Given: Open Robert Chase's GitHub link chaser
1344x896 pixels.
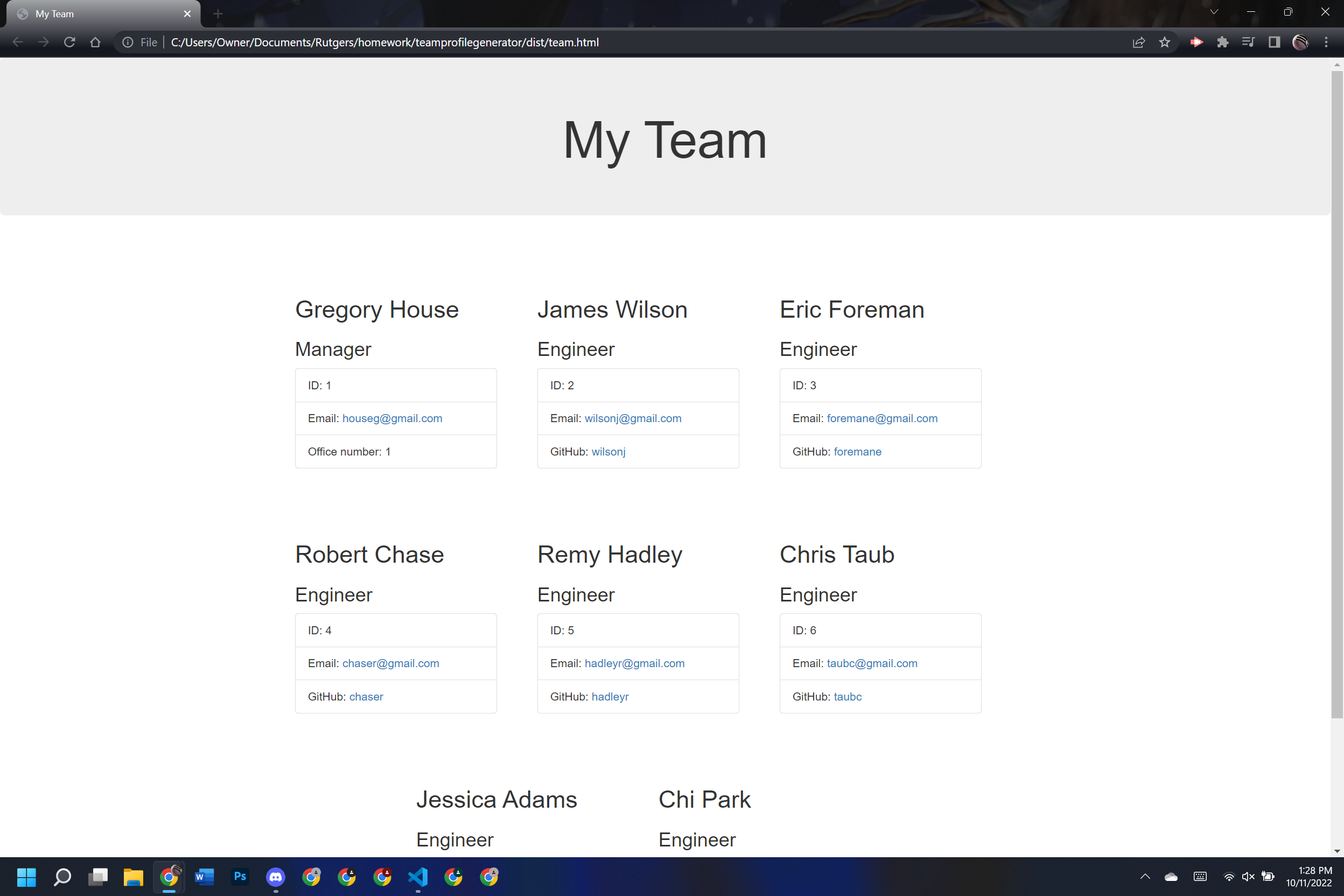Looking at the screenshot, I should (366, 697).
